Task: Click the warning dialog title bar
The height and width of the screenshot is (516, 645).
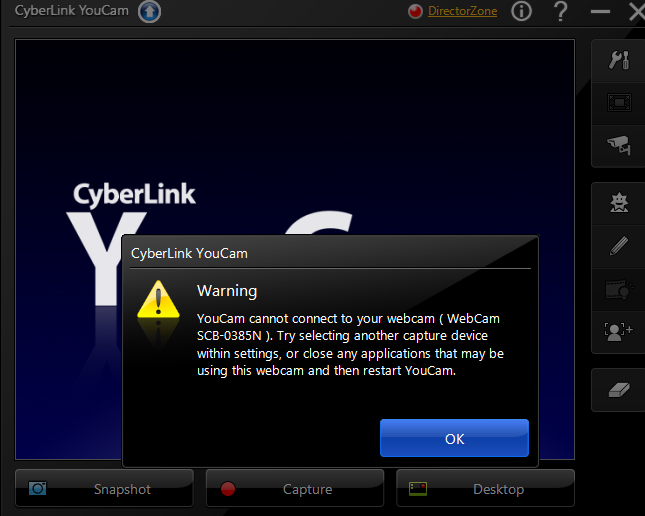Action: point(330,253)
